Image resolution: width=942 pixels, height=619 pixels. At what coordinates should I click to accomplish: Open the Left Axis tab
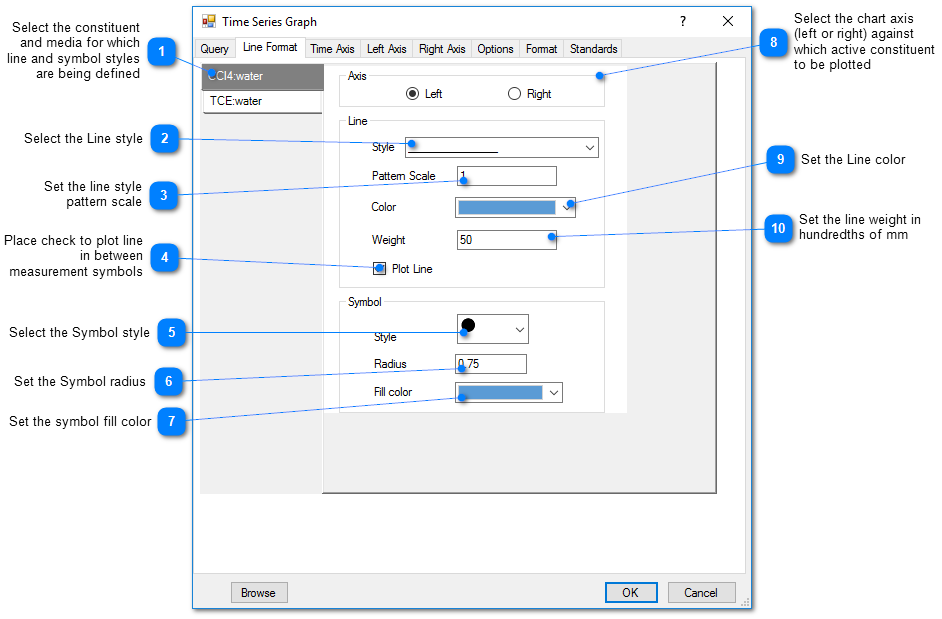click(386, 49)
